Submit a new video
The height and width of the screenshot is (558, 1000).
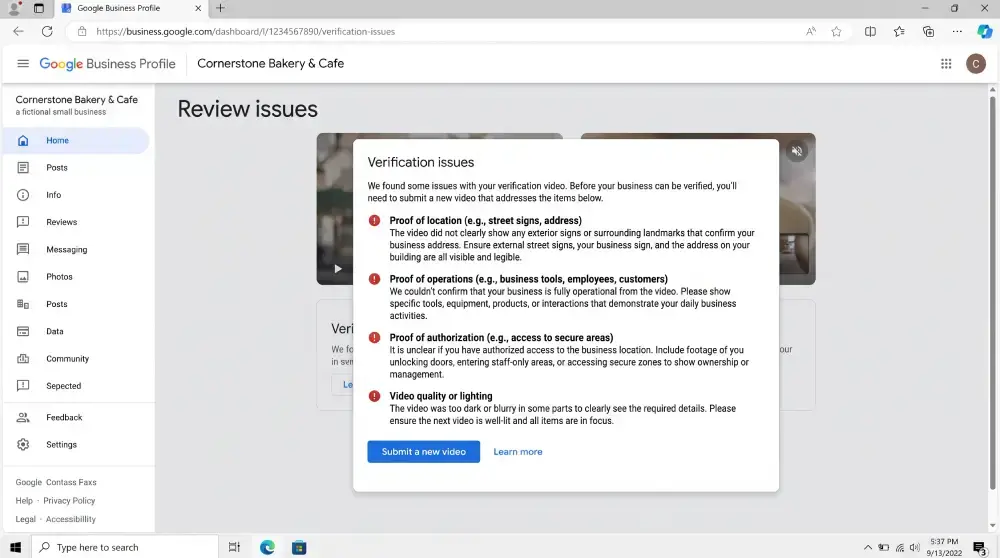click(x=423, y=452)
